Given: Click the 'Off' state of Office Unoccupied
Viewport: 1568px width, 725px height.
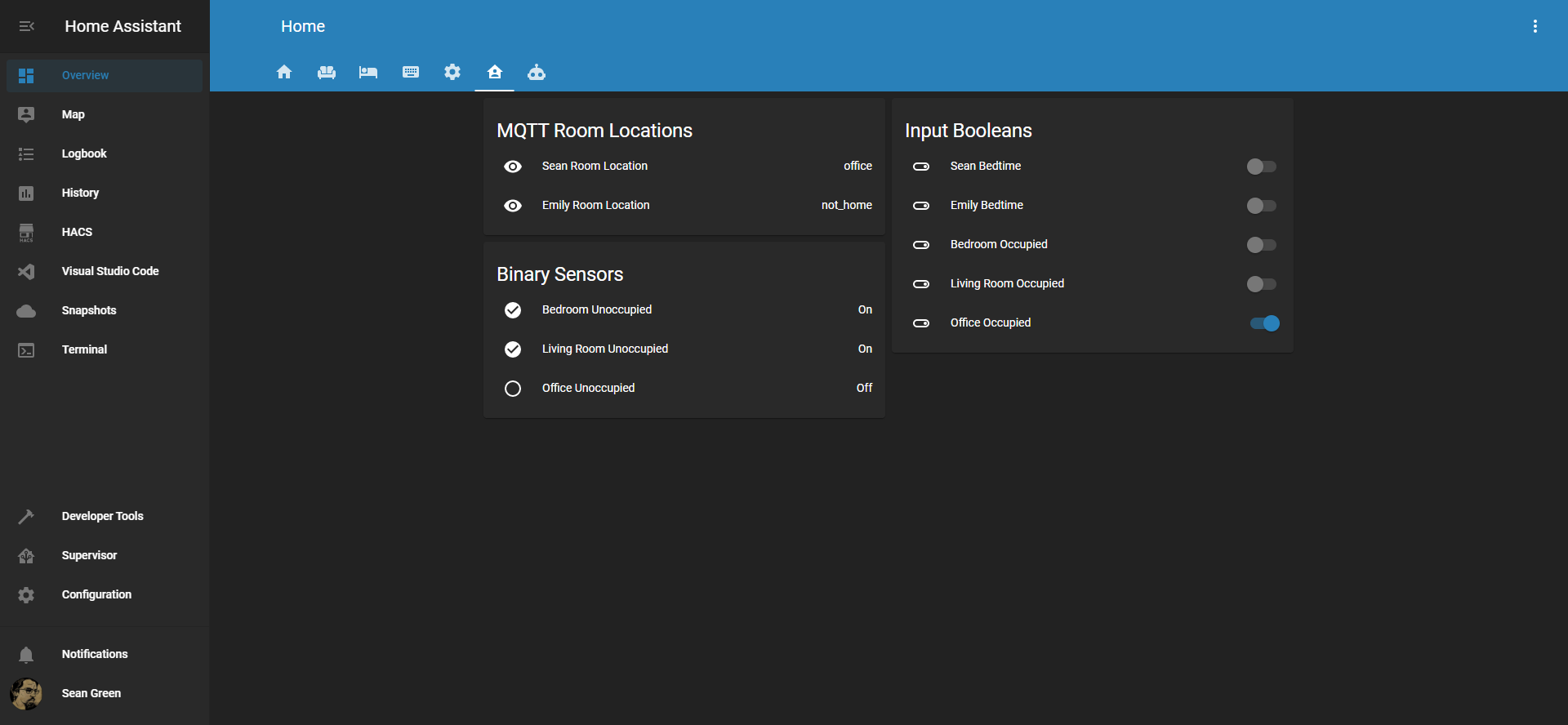Looking at the screenshot, I should pos(864,388).
